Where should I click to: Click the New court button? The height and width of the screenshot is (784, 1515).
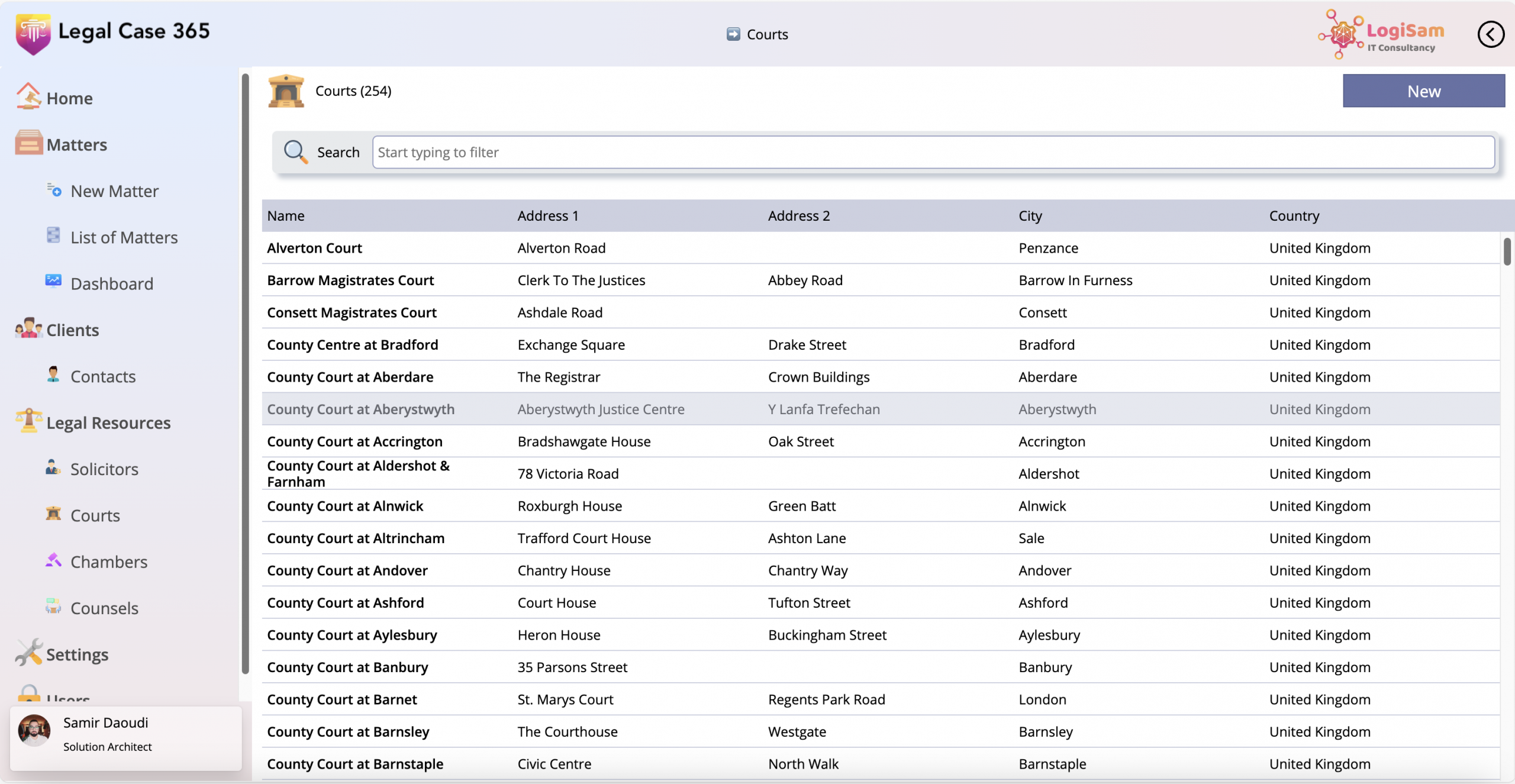point(1423,91)
